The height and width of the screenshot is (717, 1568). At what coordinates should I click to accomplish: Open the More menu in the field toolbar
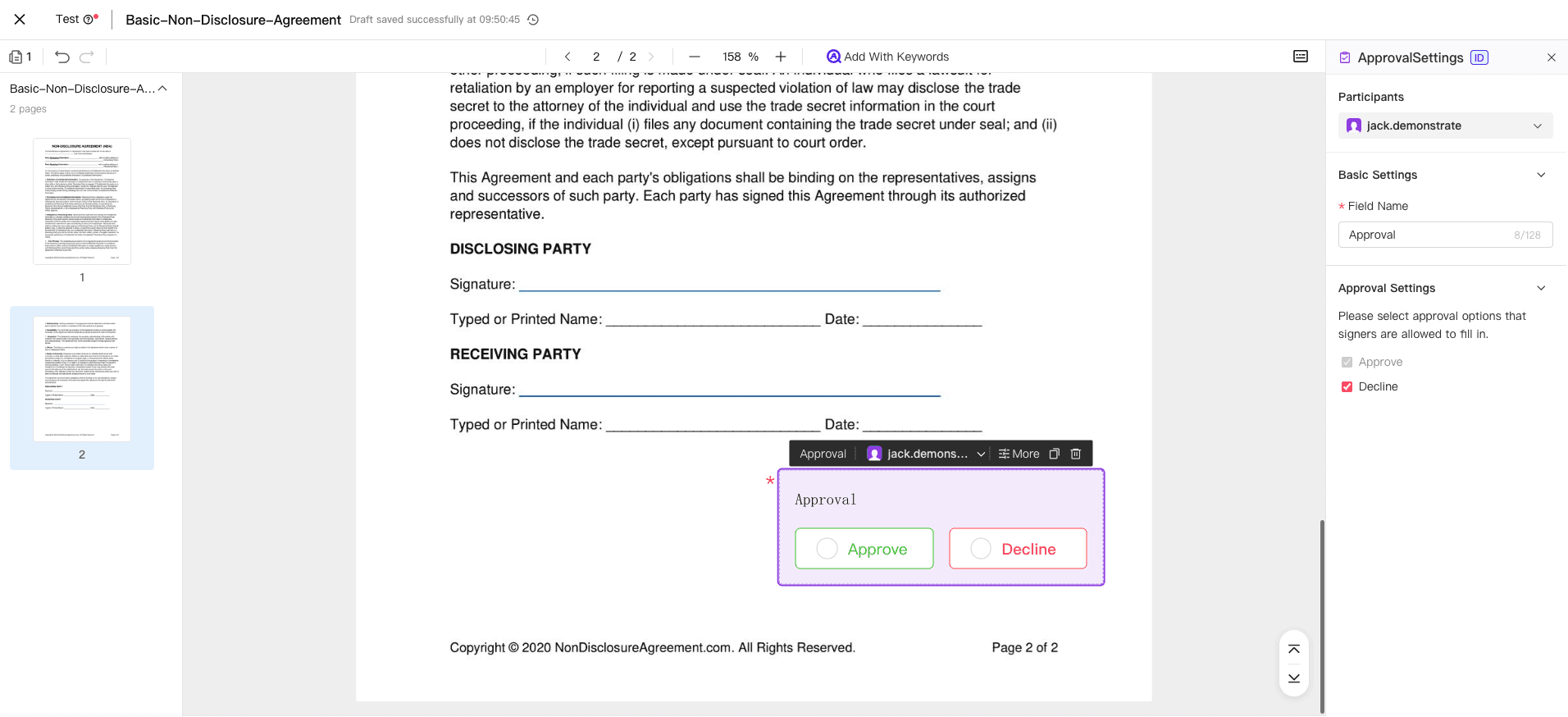point(1019,454)
